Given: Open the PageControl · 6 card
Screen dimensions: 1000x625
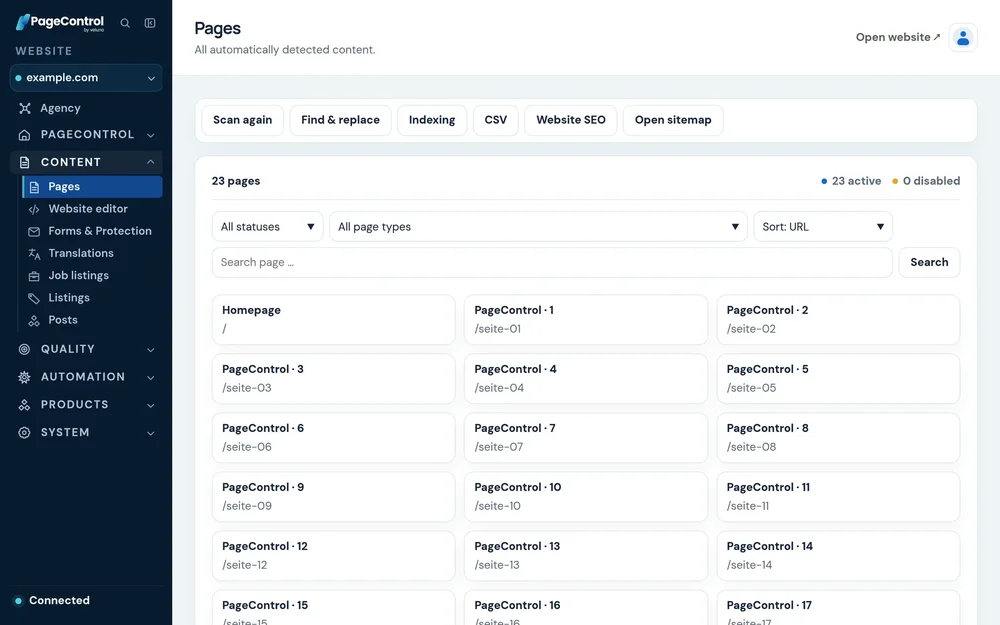Looking at the screenshot, I should point(334,438).
